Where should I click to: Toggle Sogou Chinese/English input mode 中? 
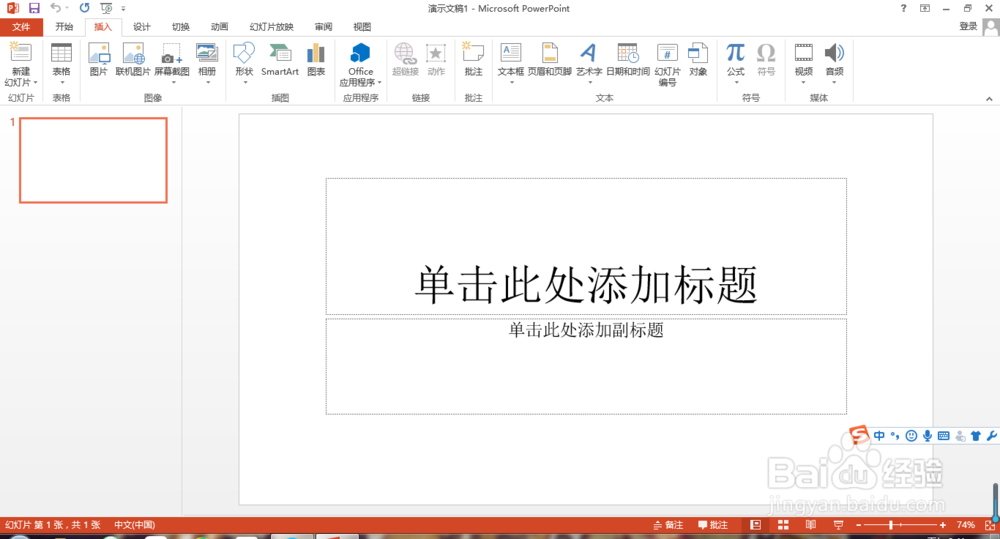[879, 436]
